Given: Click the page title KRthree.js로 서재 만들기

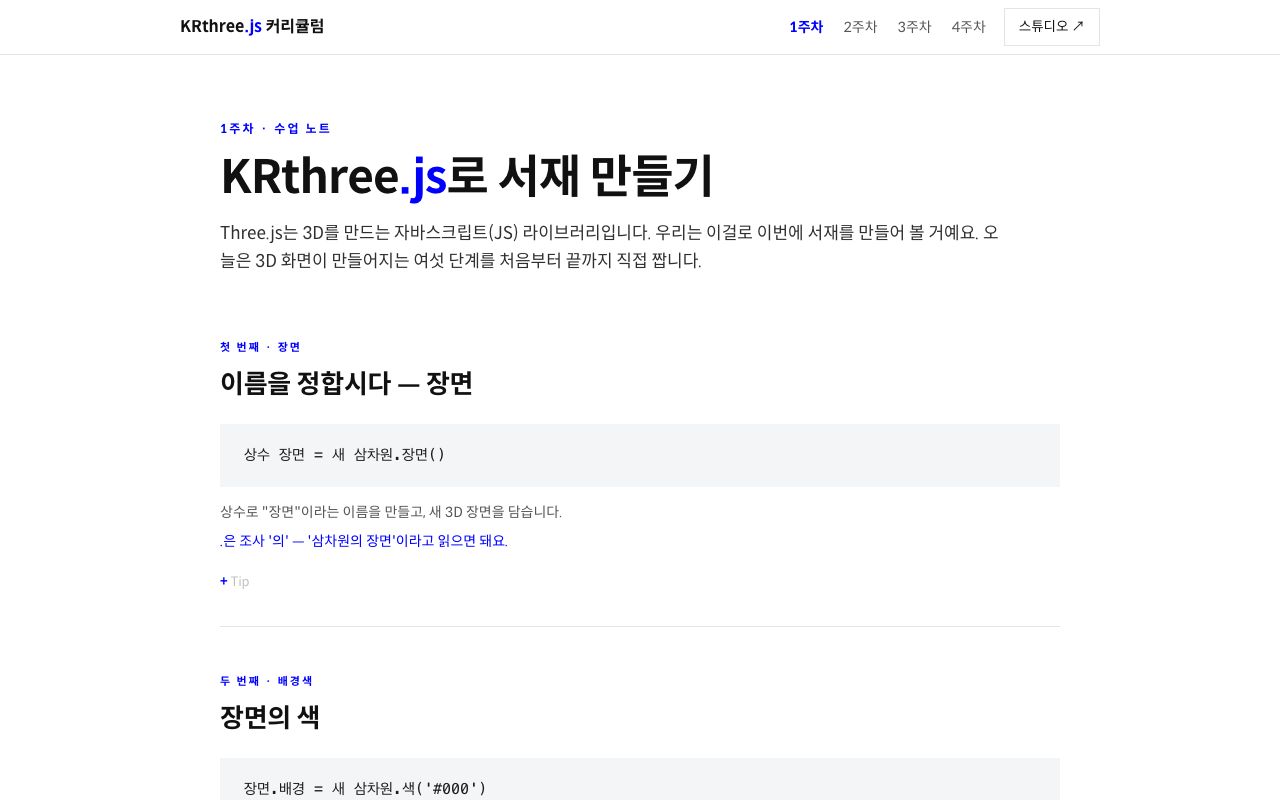Looking at the screenshot, I should click(x=466, y=176).
